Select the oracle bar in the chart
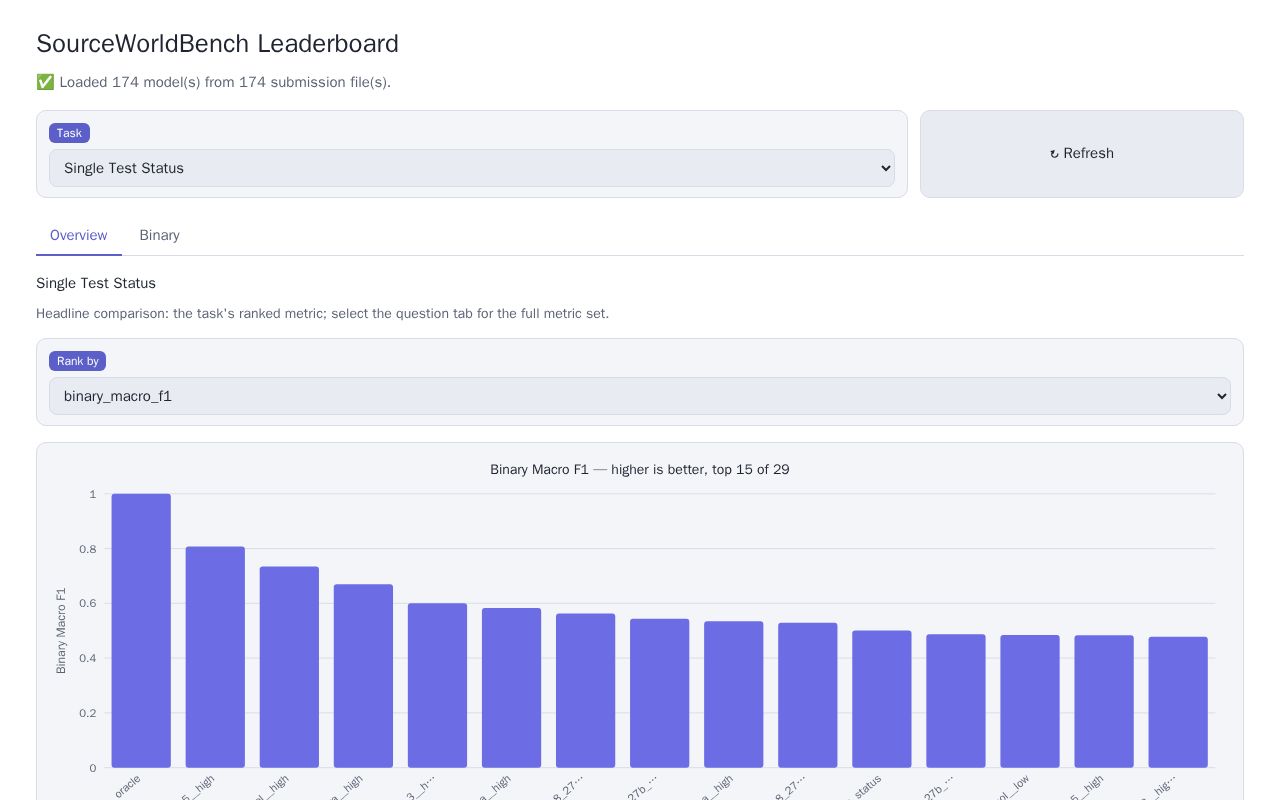 pos(141,631)
